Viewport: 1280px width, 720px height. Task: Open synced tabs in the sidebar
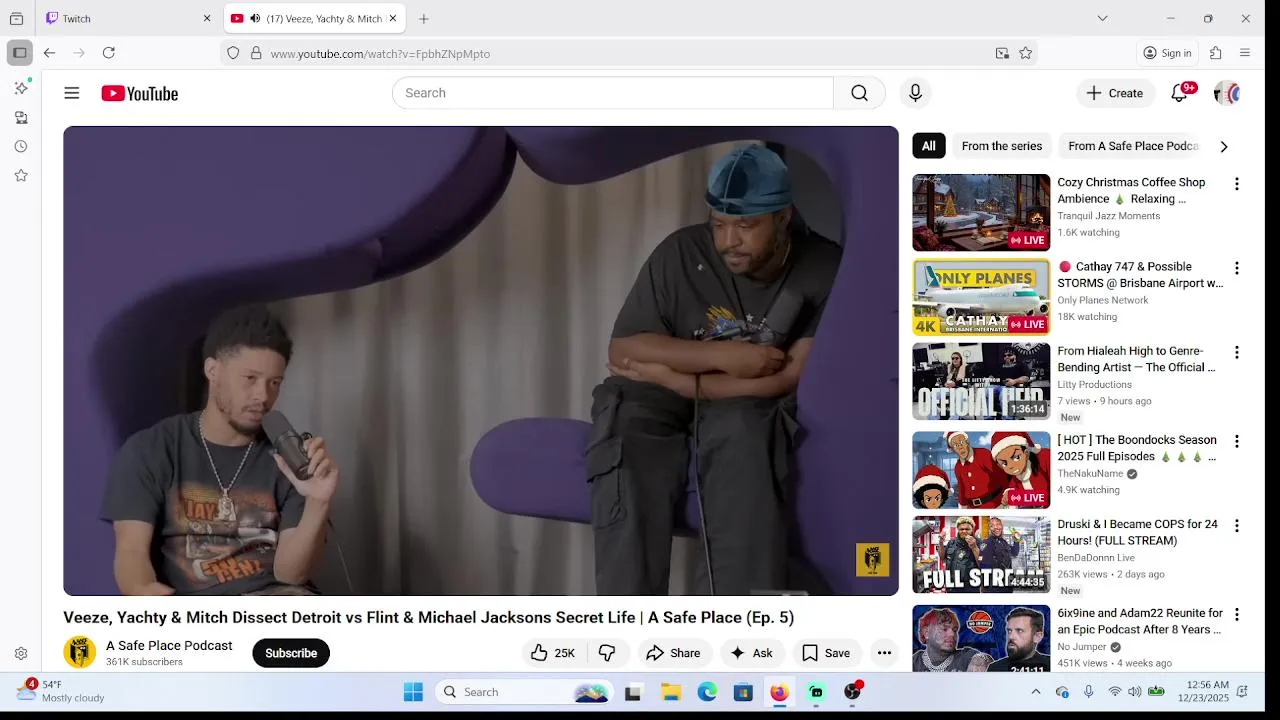coord(21,117)
